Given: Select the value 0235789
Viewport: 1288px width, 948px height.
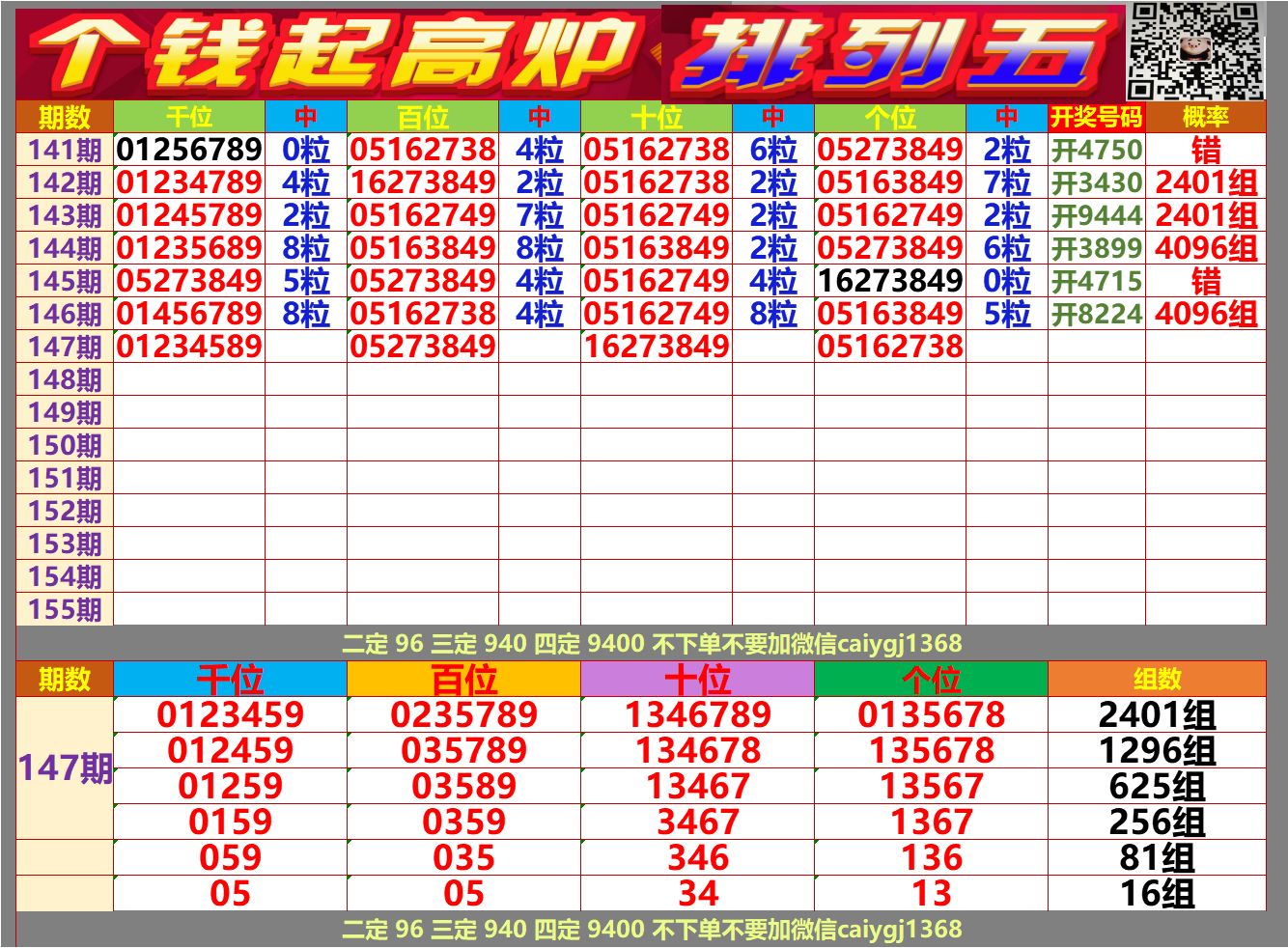Looking at the screenshot, I should (463, 715).
